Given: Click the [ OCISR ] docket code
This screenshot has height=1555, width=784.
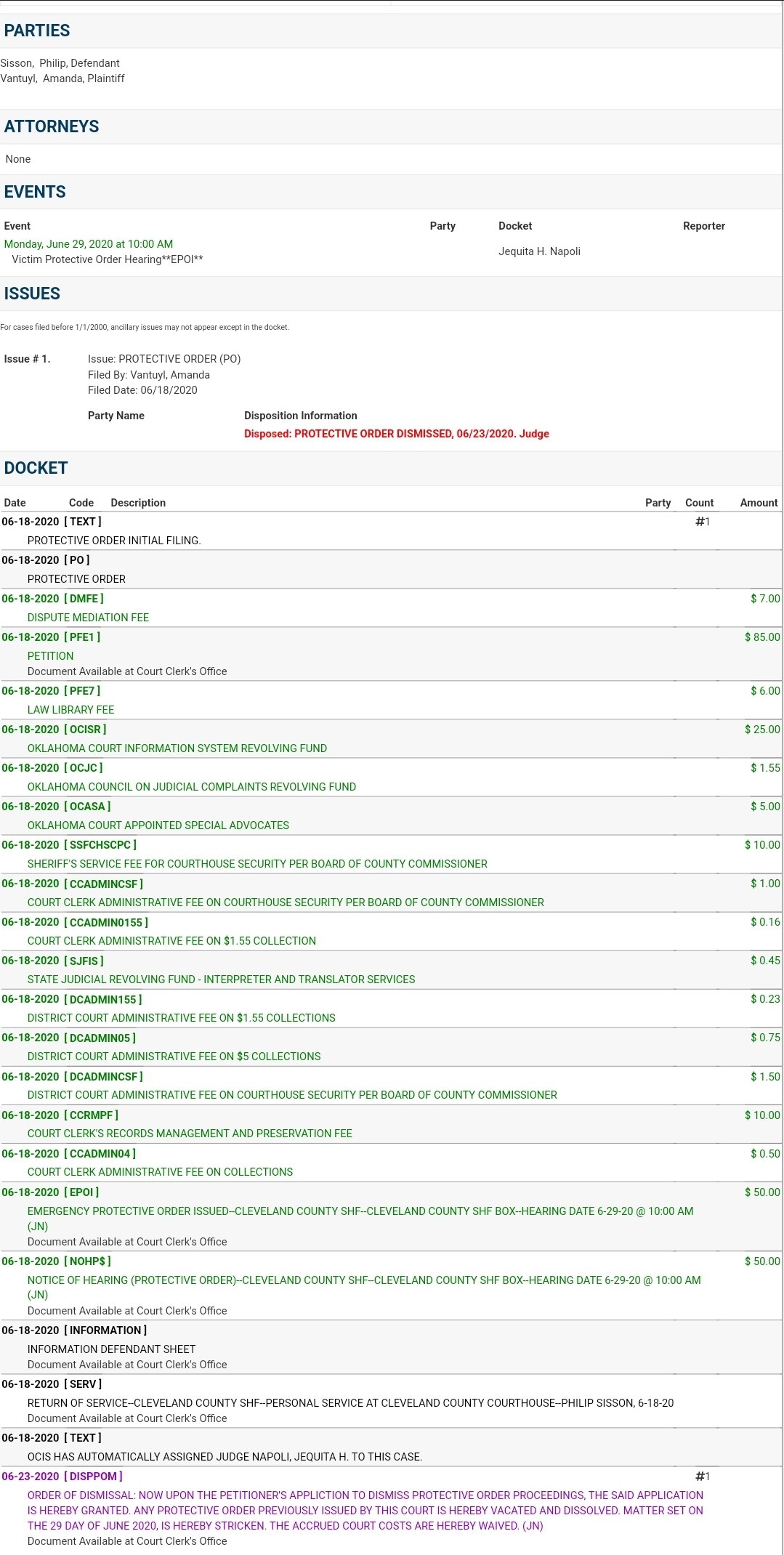Looking at the screenshot, I should (x=85, y=730).
